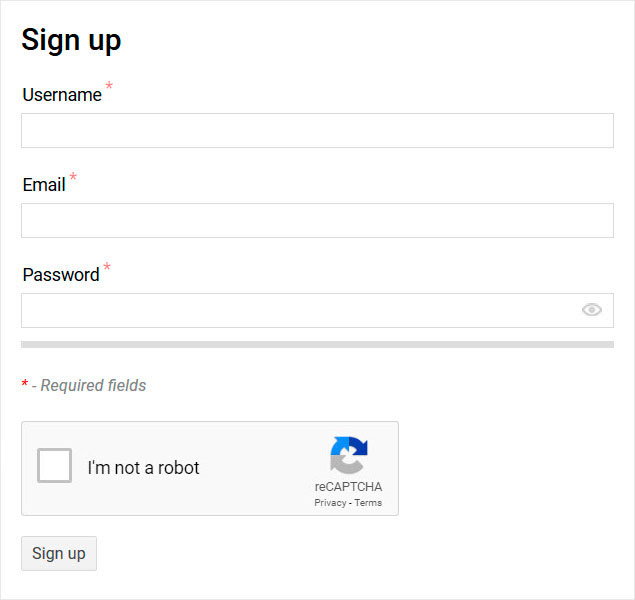Viewport: 635px width, 600px height.
Task: Click the Password field label
Action: click(x=61, y=275)
